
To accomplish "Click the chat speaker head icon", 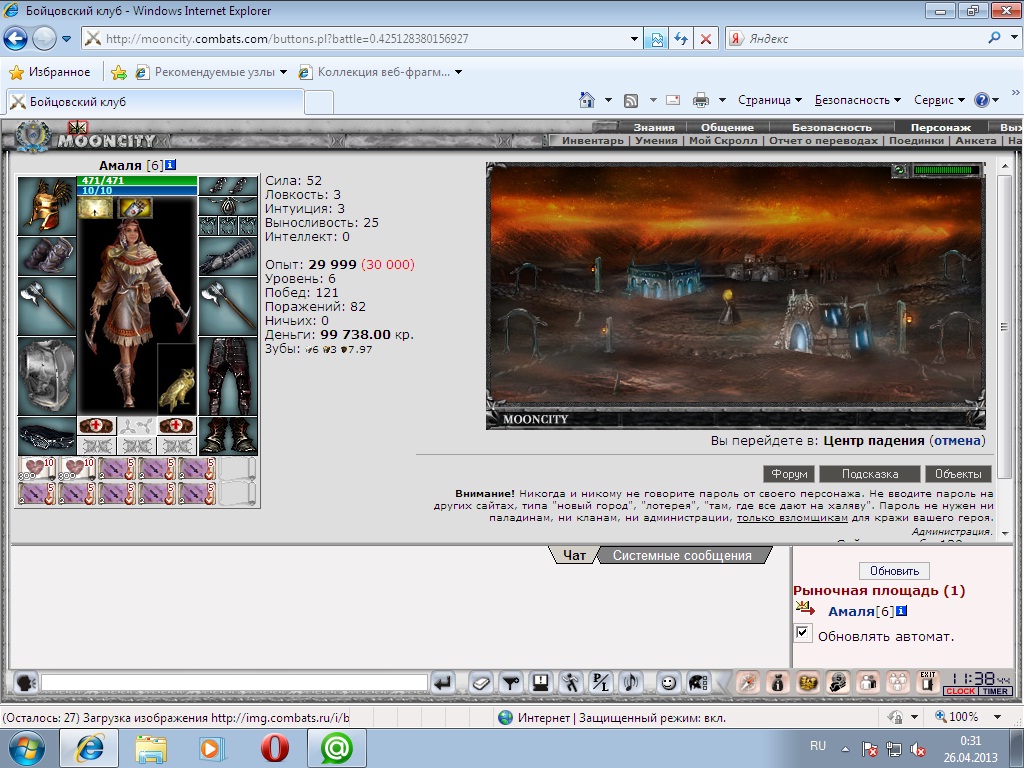I will click(x=25, y=683).
